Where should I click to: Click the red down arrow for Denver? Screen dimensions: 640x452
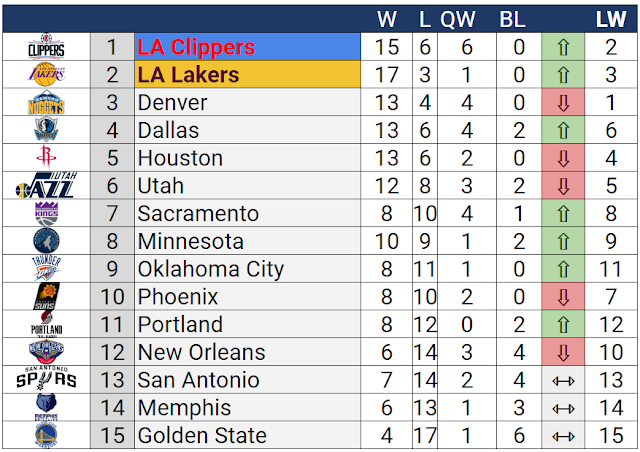click(x=562, y=103)
